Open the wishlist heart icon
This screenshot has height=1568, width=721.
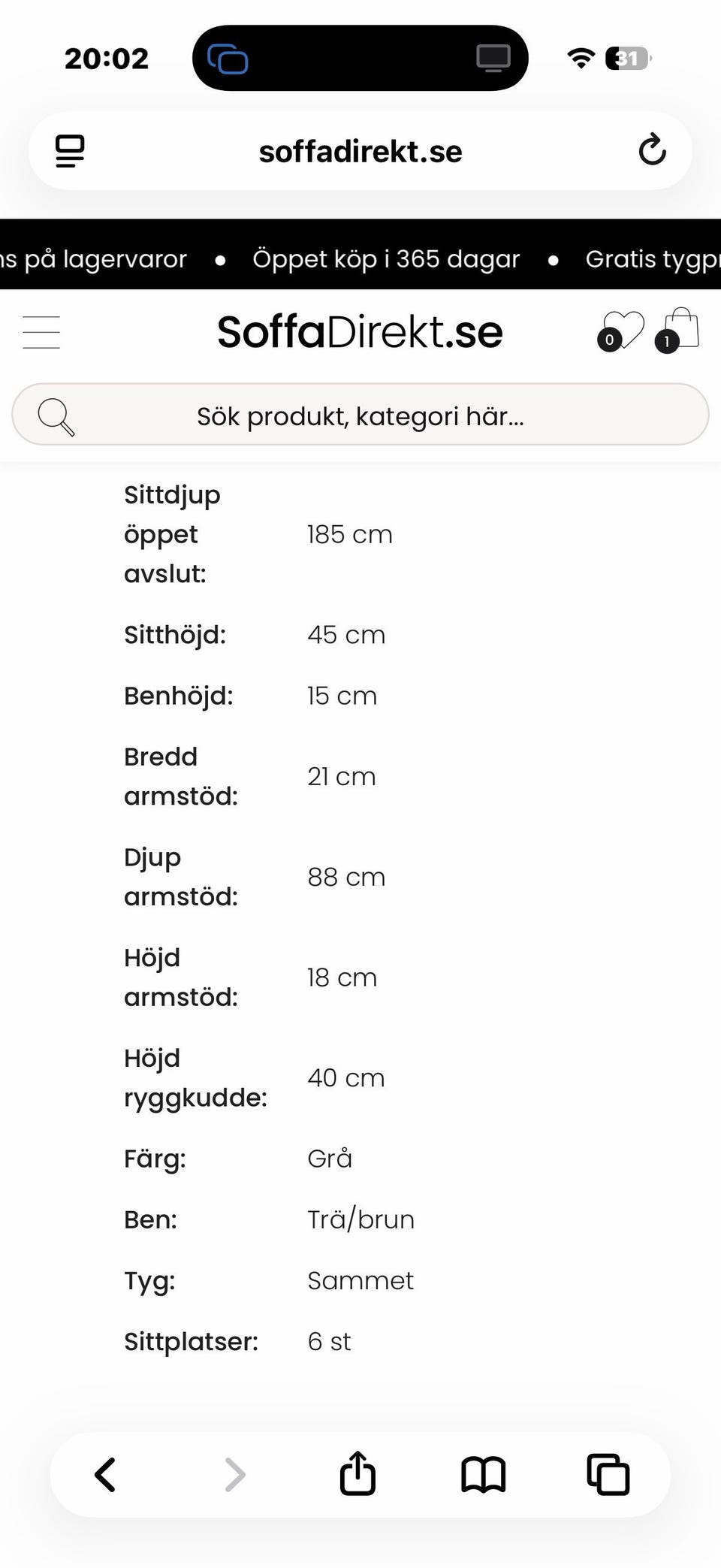622,331
